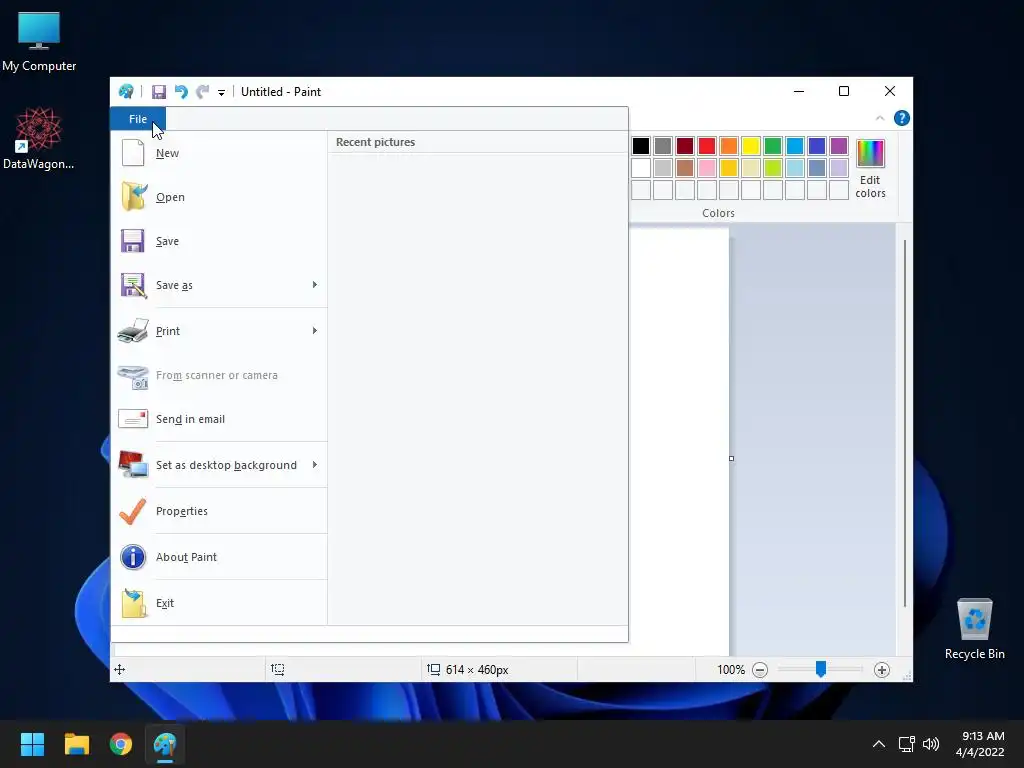Pick the black color swatch
The width and height of the screenshot is (1024, 768).
641,146
